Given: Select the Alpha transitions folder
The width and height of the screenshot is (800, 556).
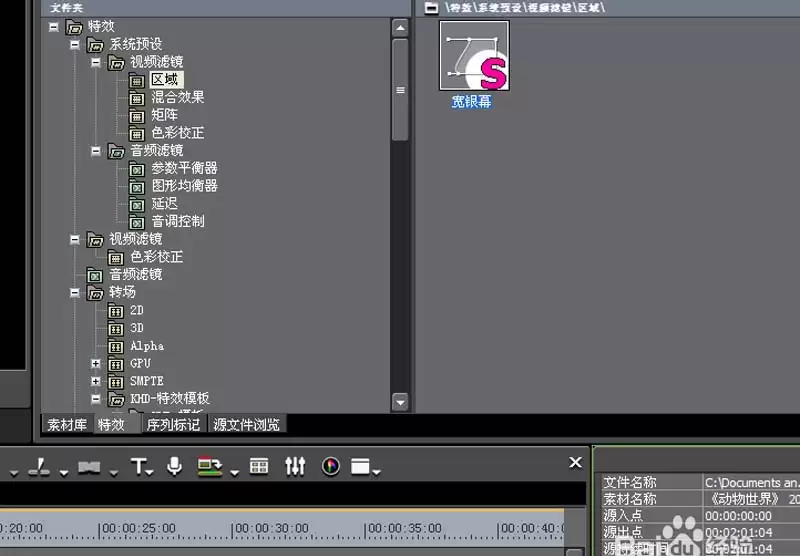Looking at the screenshot, I should coord(147,346).
